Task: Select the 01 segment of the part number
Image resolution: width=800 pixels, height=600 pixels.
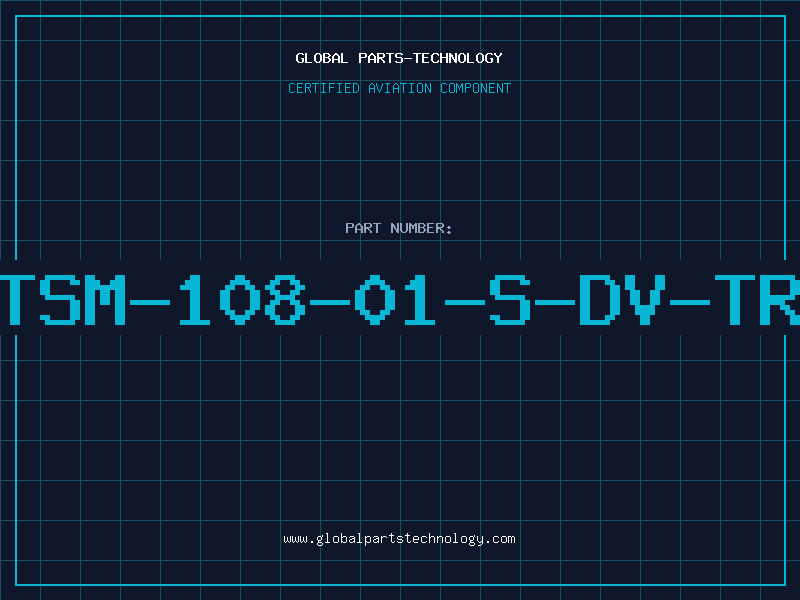Action: click(x=395, y=299)
